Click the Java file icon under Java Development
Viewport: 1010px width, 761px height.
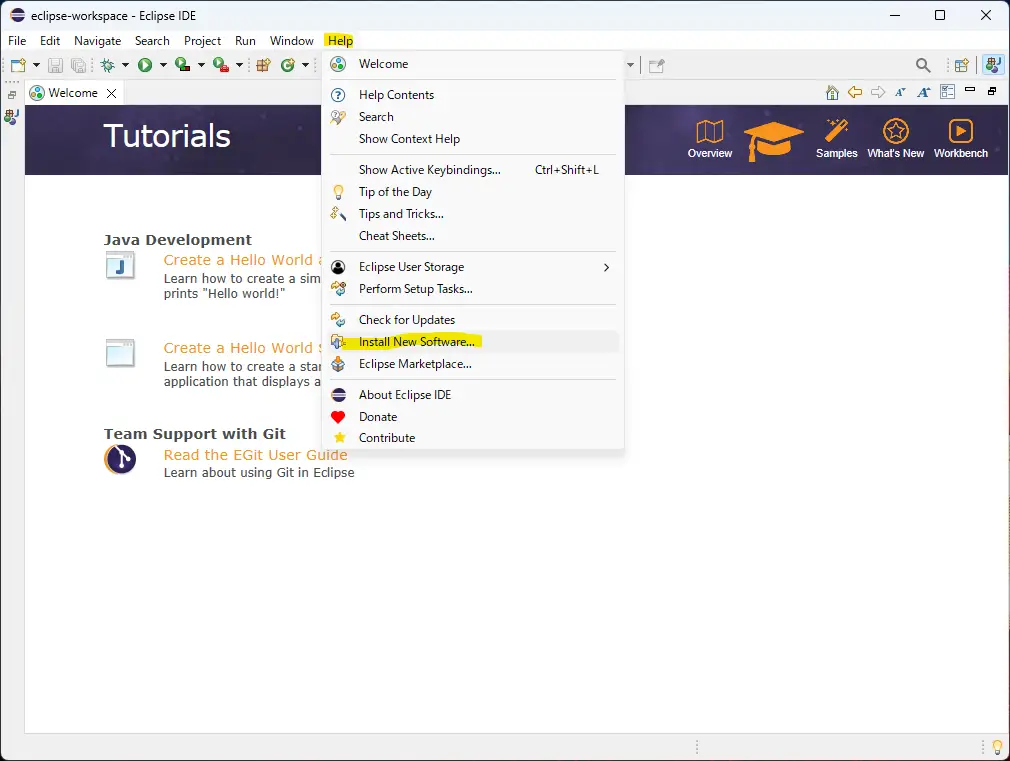pyautogui.click(x=120, y=265)
